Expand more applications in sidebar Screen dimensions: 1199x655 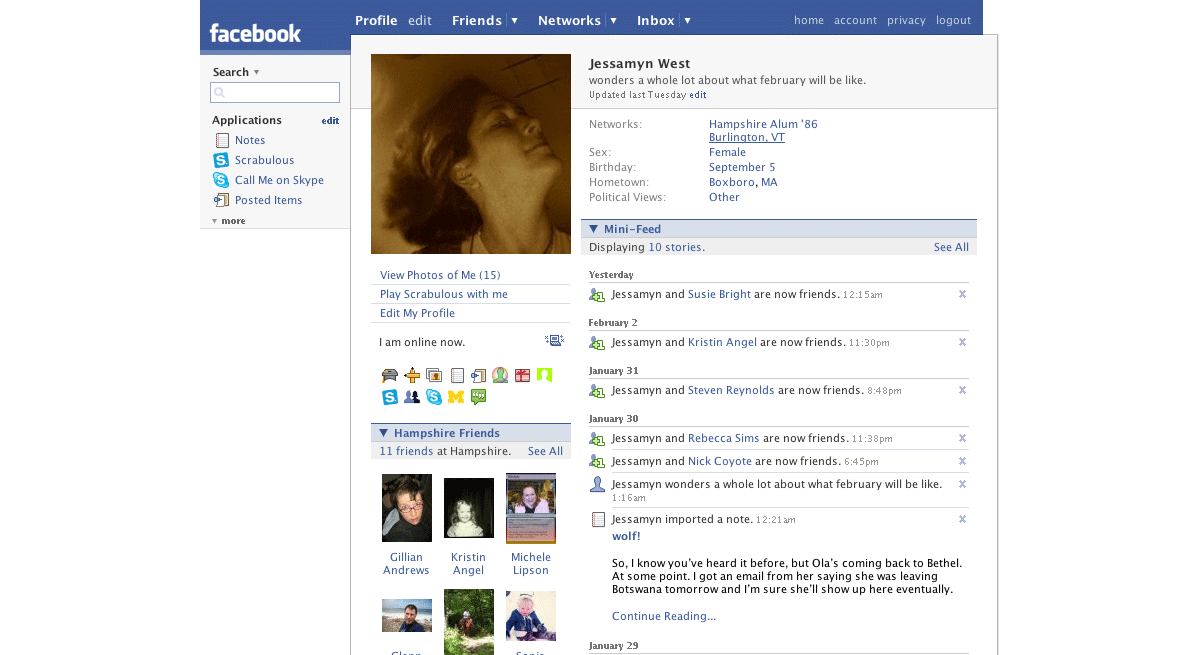click(x=229, y=221)
